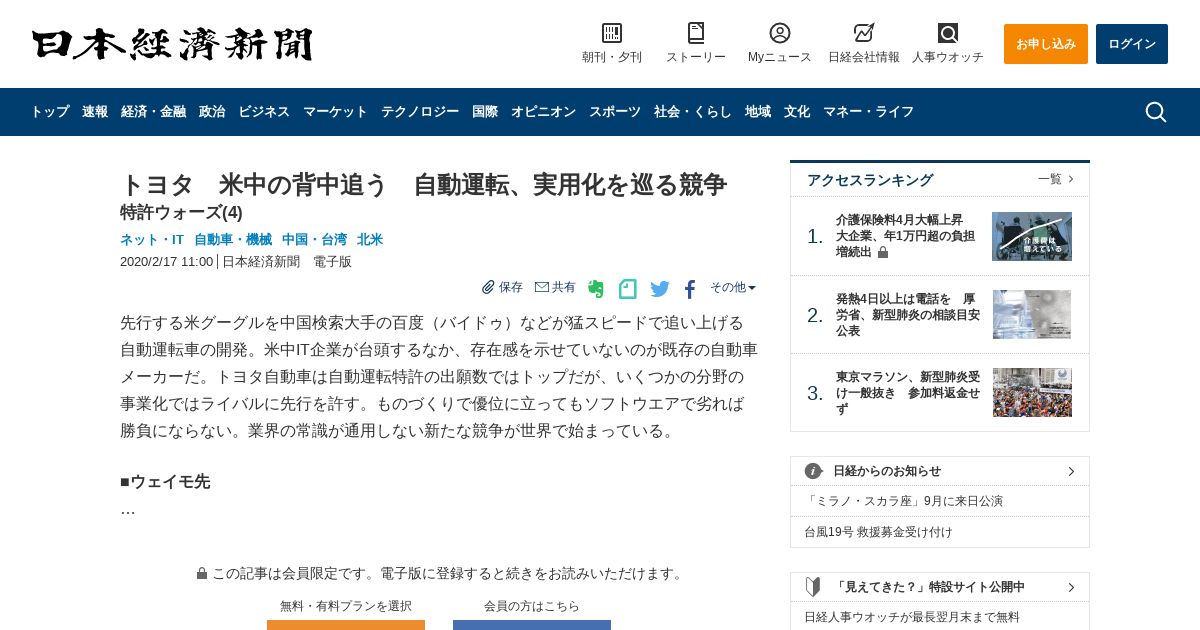Open ranking article 介護保険料4月大幅上昇
This screenshot has width=1200, height=630.
click(905, 236)
